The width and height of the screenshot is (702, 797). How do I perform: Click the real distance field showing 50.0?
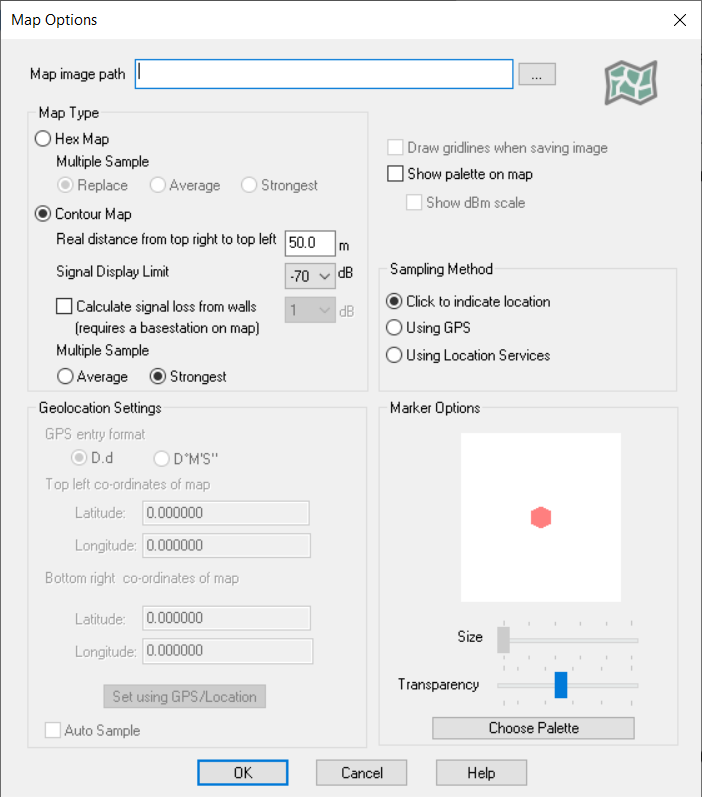click(310, 243)
